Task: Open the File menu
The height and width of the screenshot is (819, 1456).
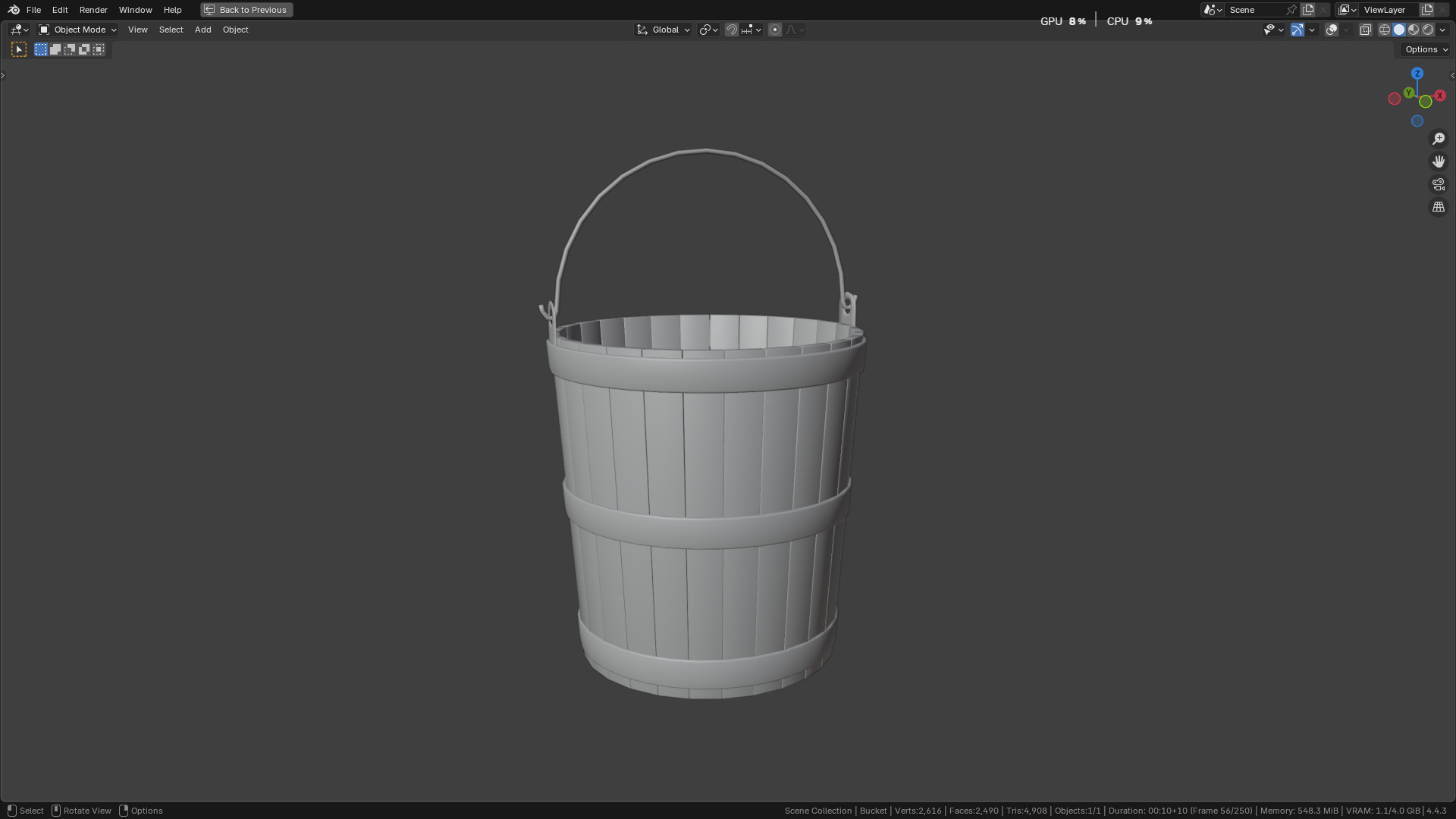Action: click(x=33, y=10)
